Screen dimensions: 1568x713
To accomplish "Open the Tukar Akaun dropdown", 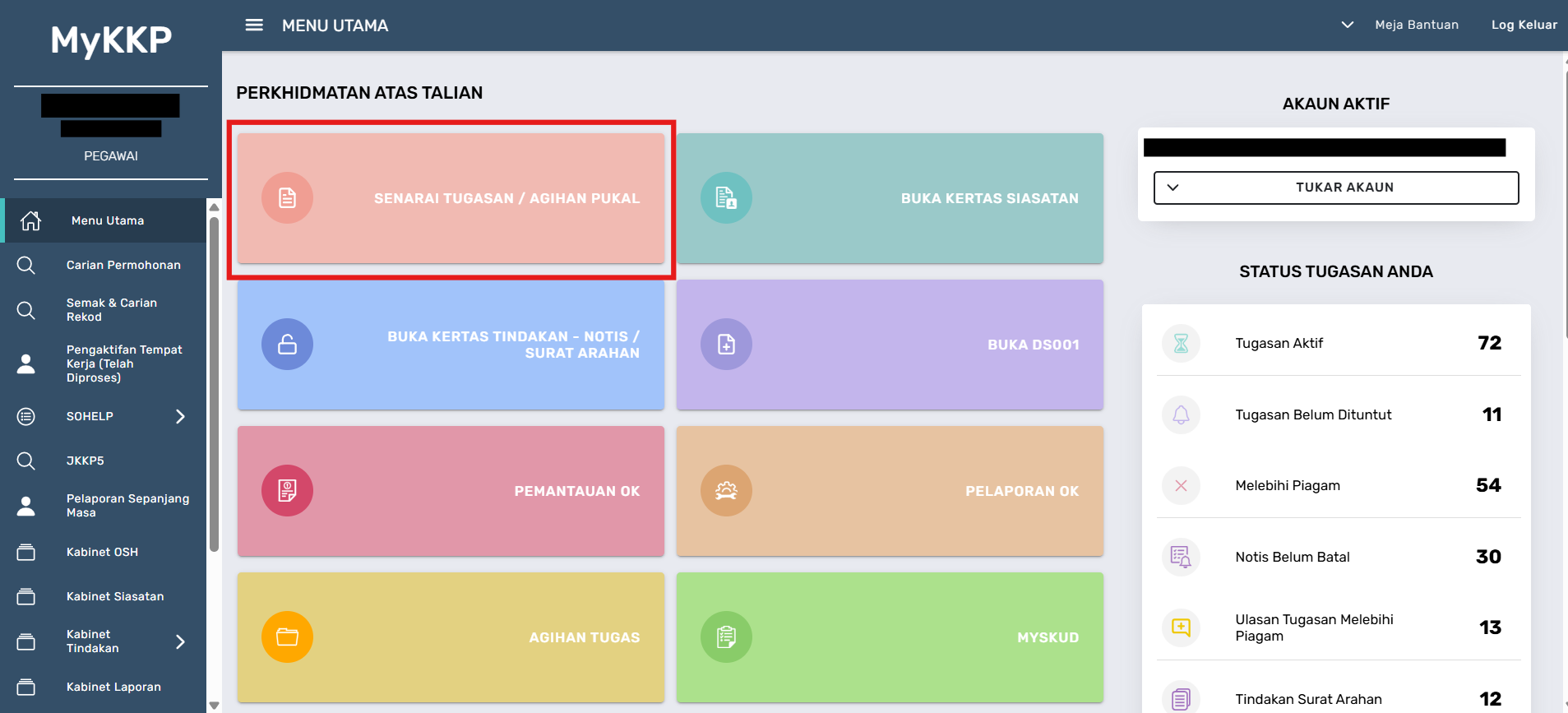I will (1336, 188).
